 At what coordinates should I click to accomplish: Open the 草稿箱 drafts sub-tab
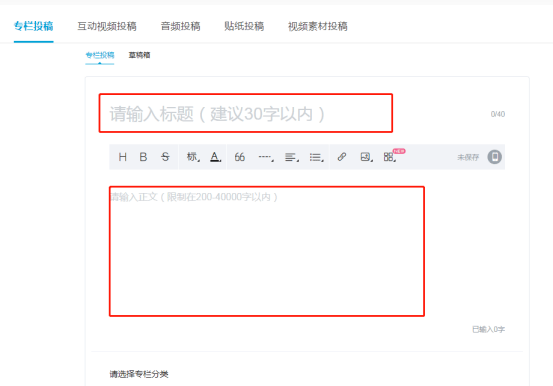[139, 55]
